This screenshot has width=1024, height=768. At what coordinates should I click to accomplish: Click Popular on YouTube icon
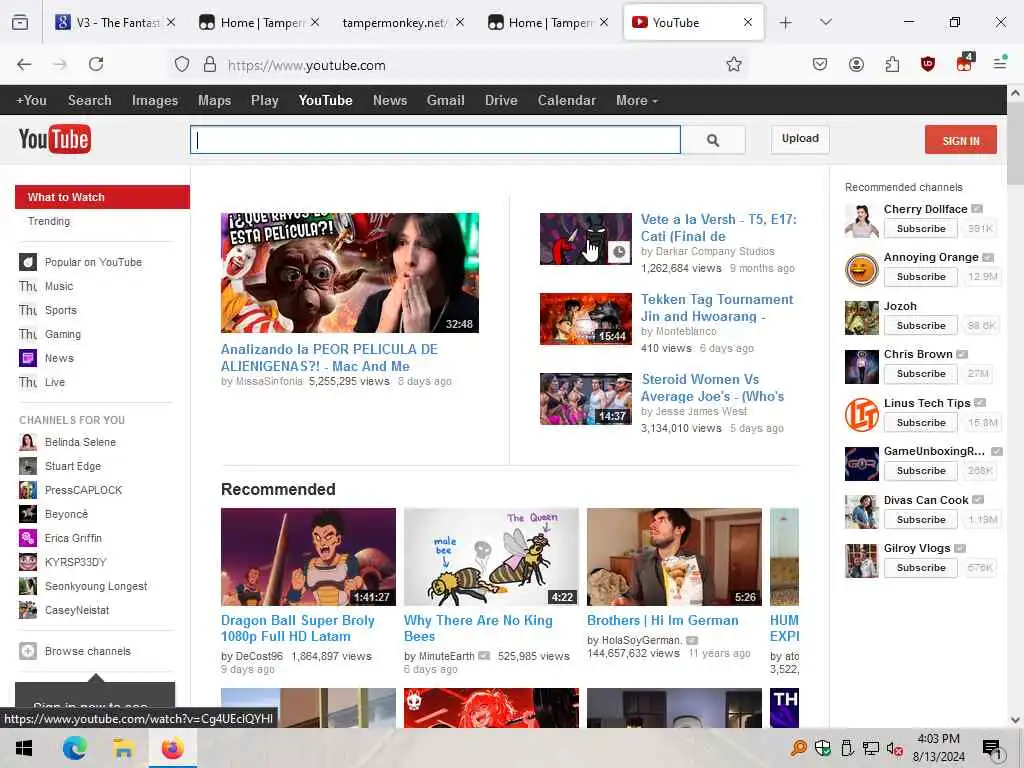tap(27, 262)
